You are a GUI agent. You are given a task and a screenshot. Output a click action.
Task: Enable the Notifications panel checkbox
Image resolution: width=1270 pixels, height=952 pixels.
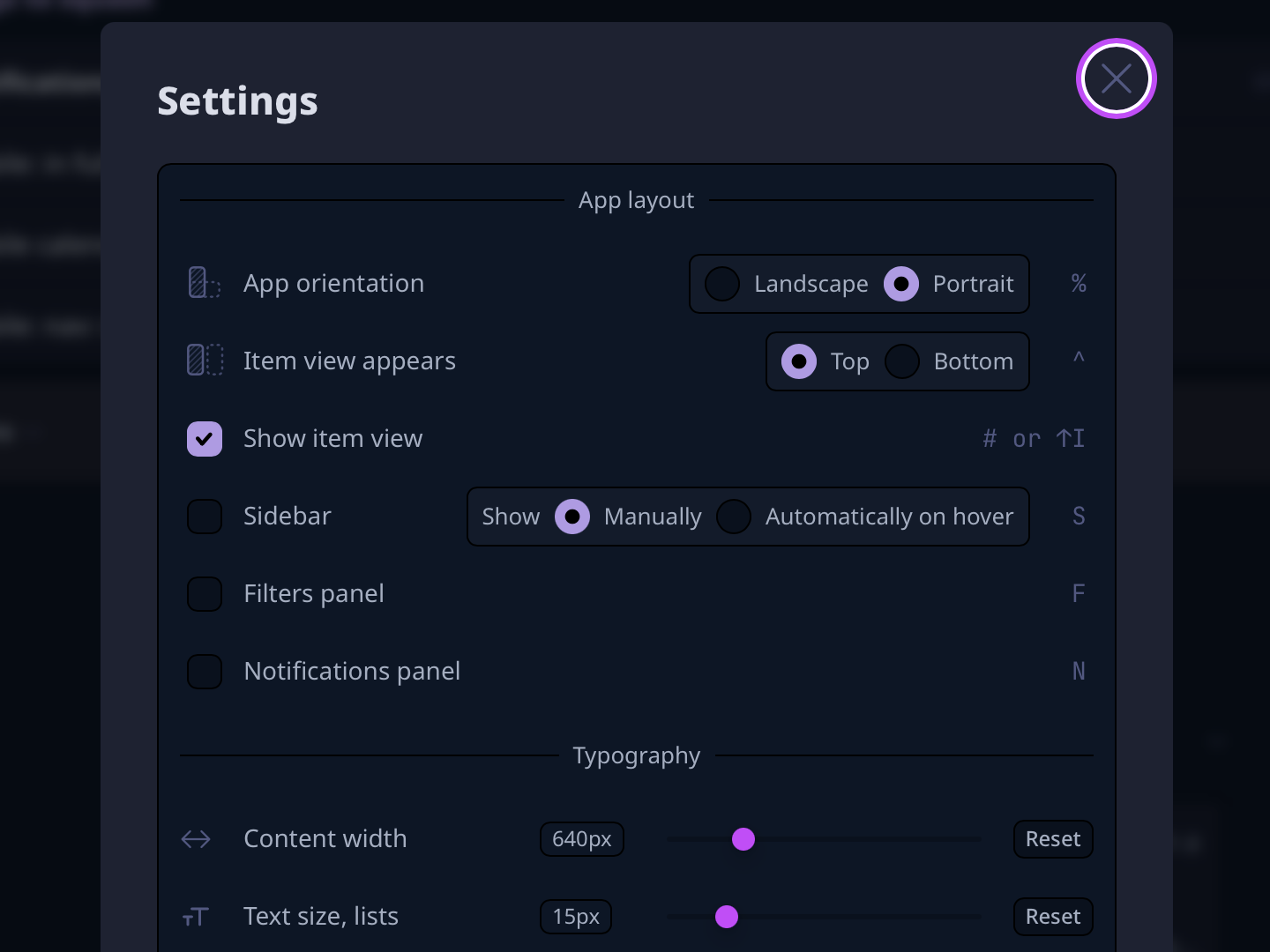click(x=205, y=671)
